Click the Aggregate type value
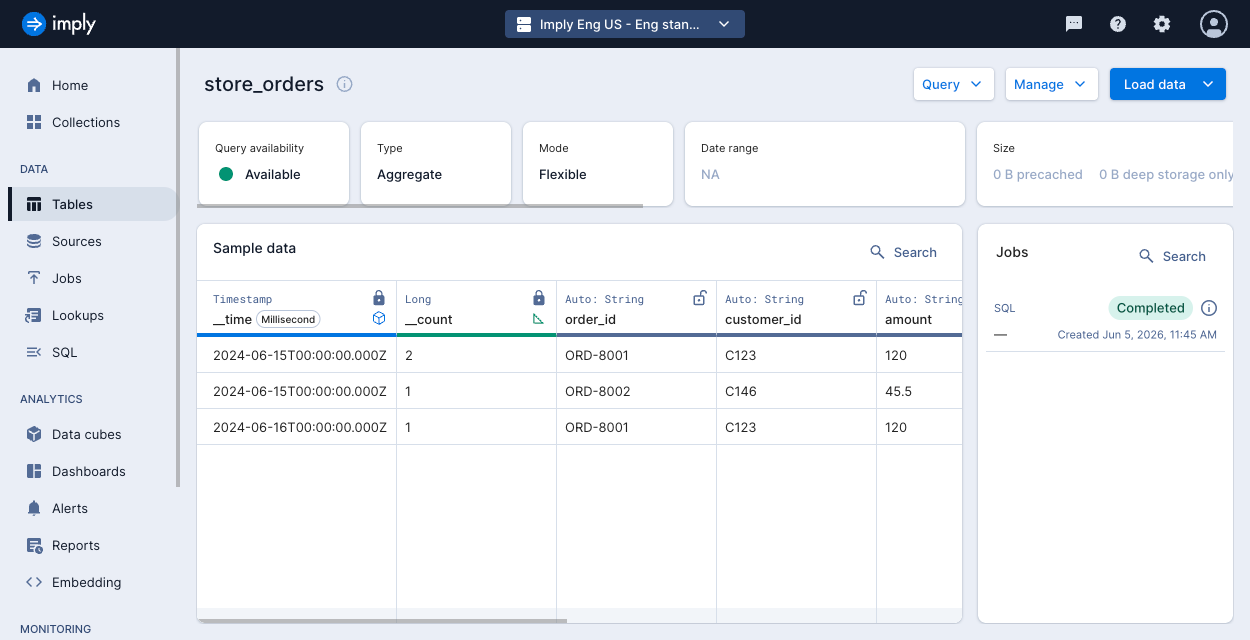The width and height of the screenshot is (1250, 640). click(409, 174)
